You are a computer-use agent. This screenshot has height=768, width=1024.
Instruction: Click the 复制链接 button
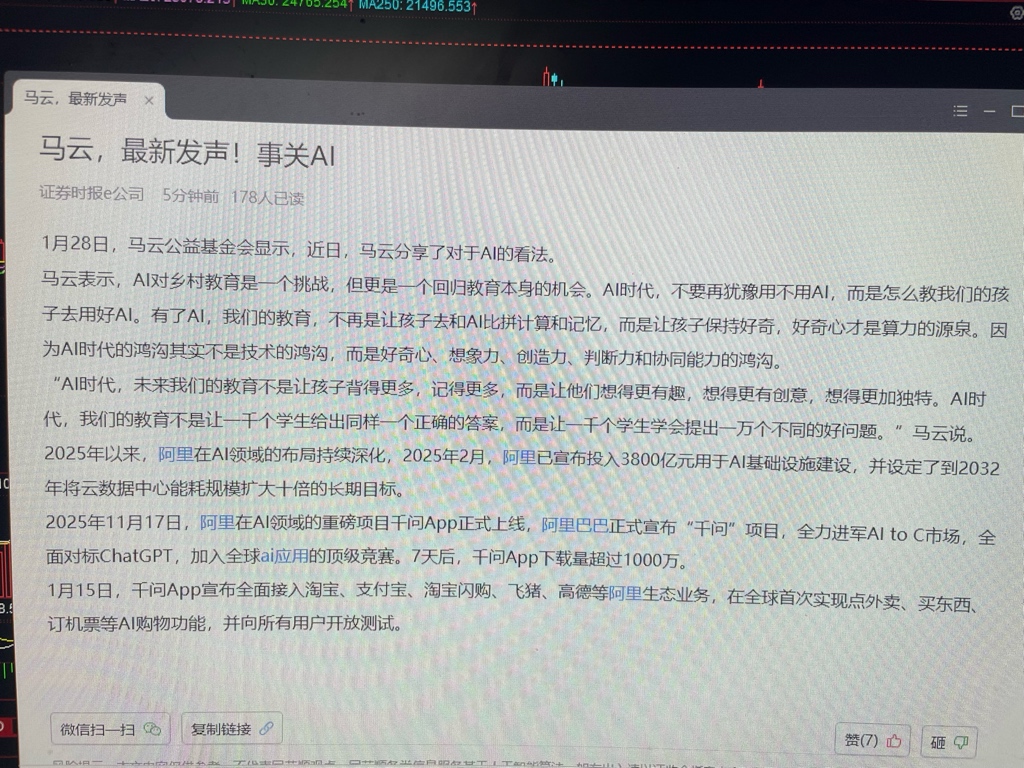coord(232,729)
